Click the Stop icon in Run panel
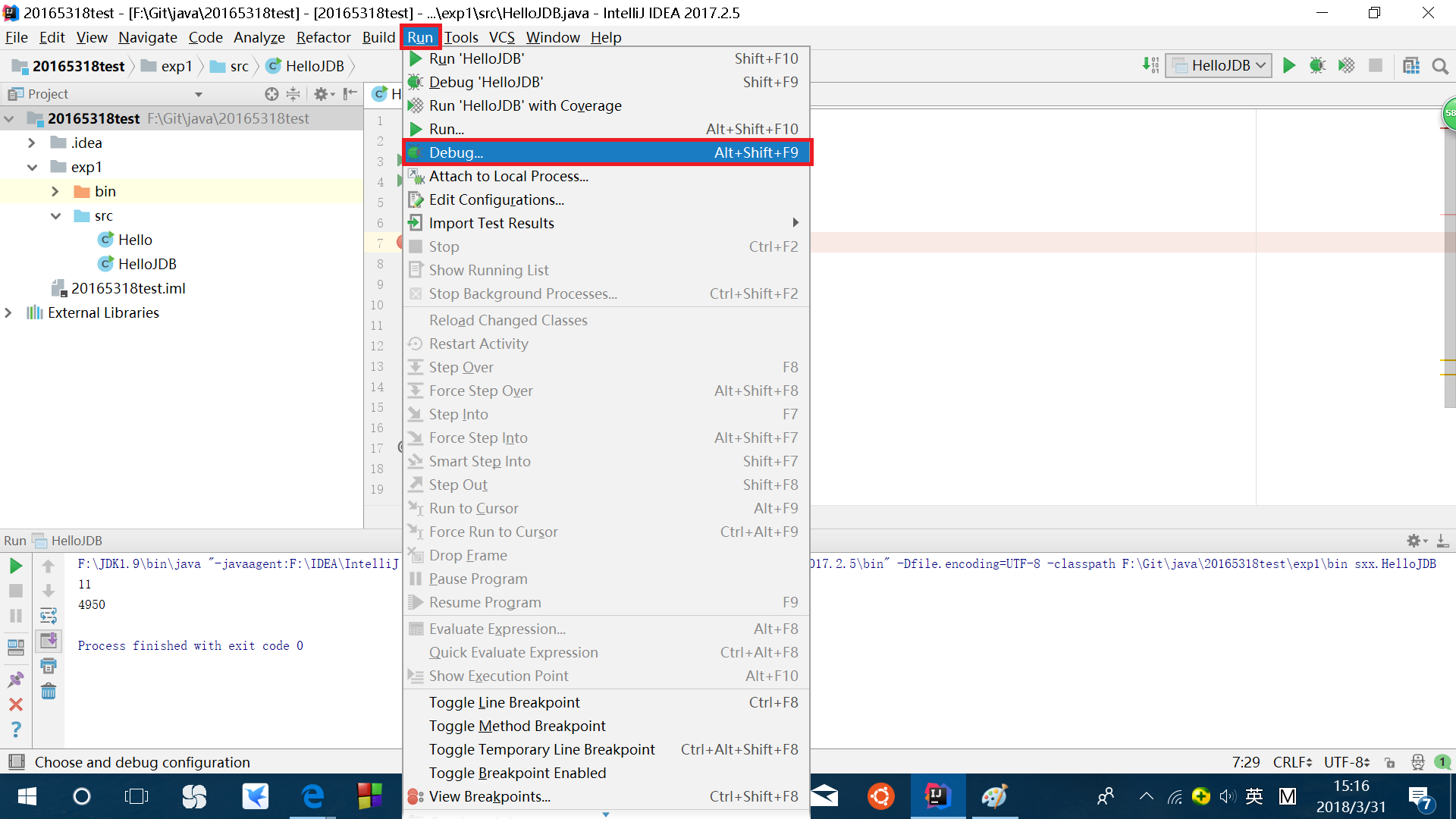This screenshot has width=1456, height=819. tap(16, 591)
